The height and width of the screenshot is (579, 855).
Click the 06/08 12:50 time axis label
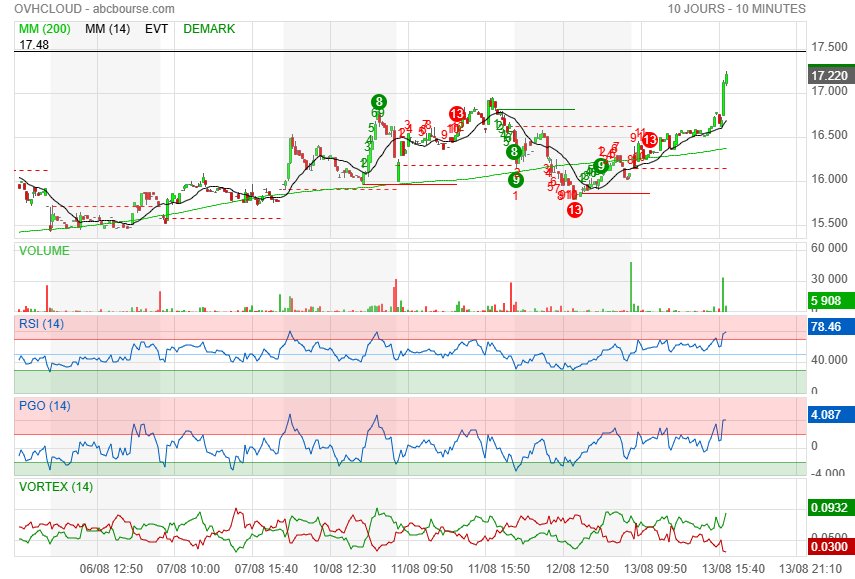(111, 569)
